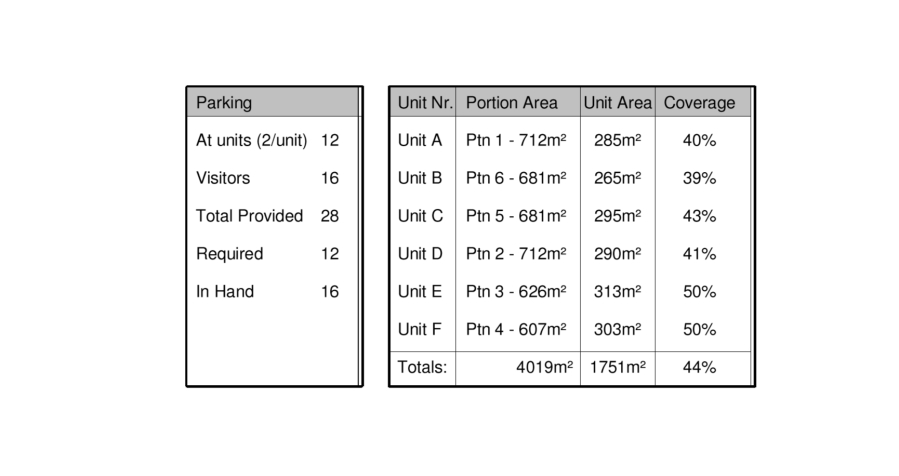Click the 'Totals:' row label

(421, 368)
